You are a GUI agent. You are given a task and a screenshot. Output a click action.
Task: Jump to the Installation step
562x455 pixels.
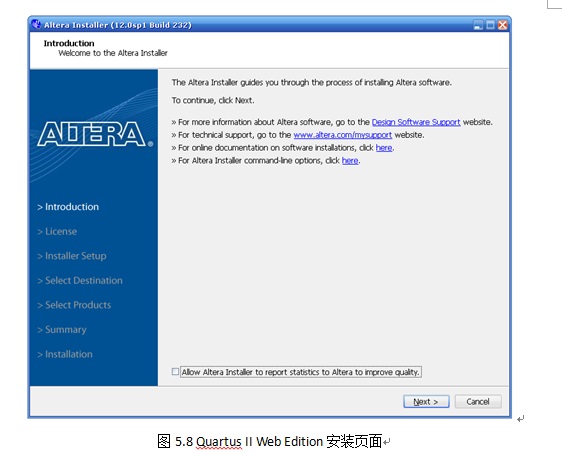coord(65,354)
